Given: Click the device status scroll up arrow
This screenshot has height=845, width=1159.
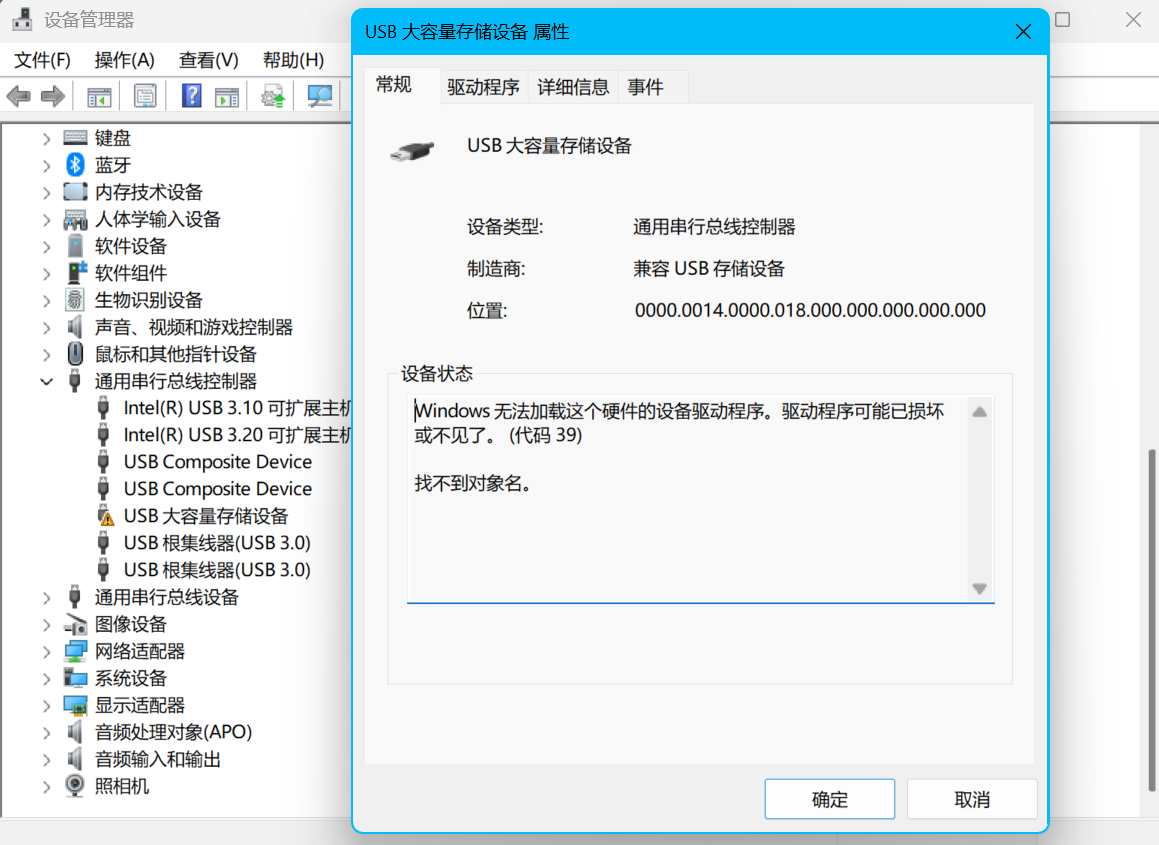Looking at the screenshot, I should coord(979,412).
